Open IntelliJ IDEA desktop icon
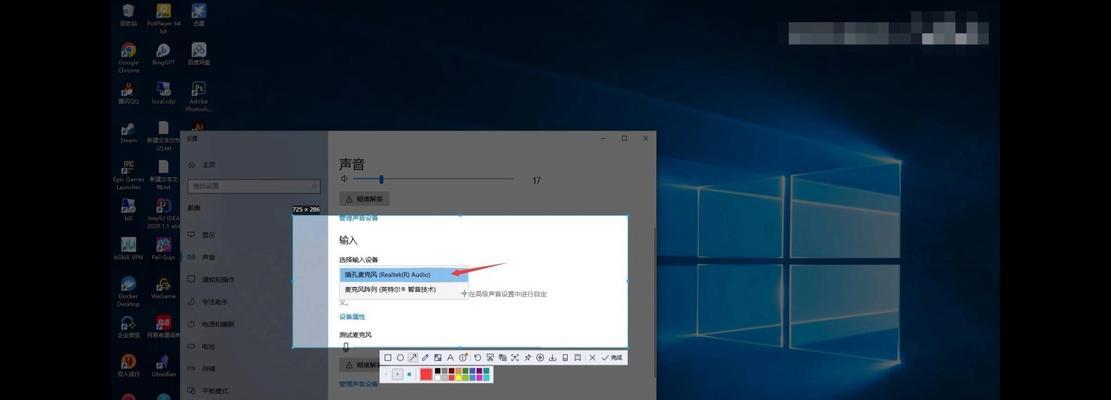1111x400 pixels. point(163,213)
